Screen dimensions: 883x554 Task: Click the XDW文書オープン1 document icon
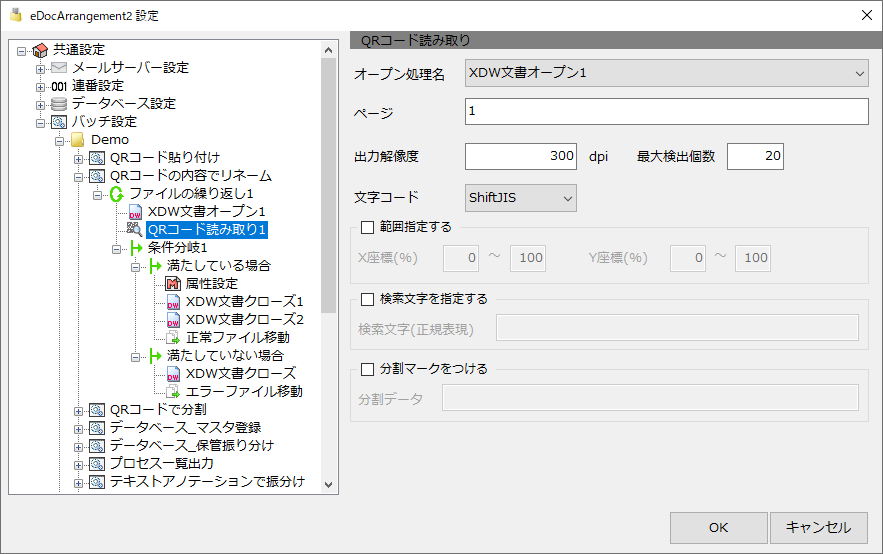(135, 212)
